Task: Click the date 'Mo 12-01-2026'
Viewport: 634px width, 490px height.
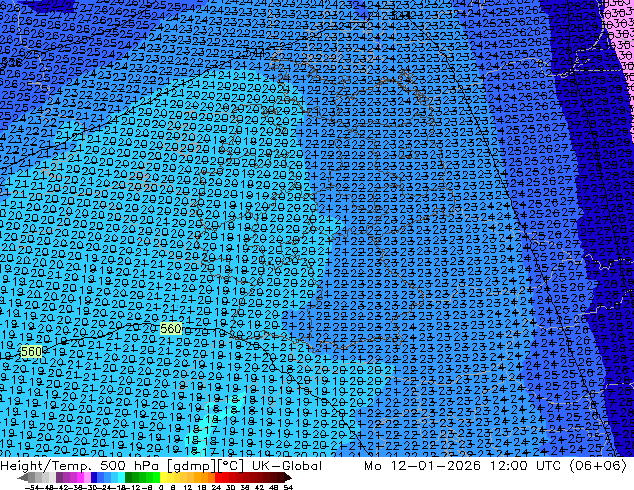Action: click(x=422, y=466)
